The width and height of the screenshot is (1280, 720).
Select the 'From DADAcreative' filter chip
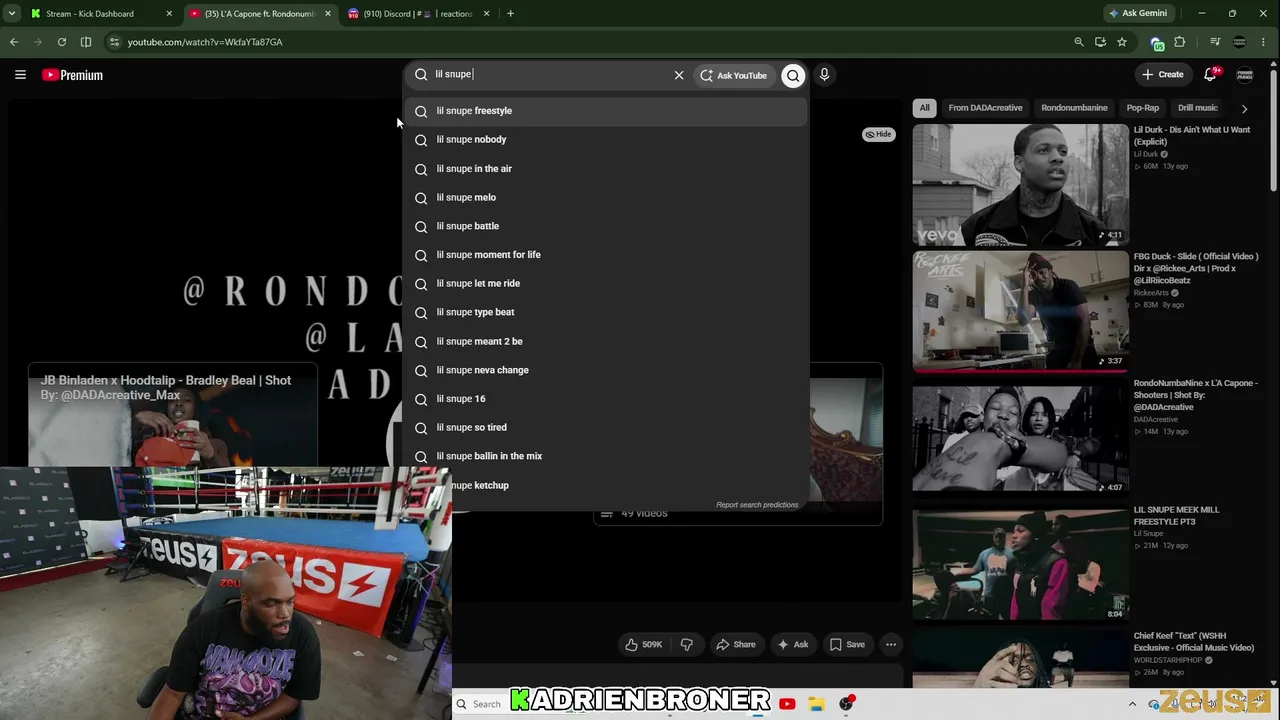coord(985,108)
